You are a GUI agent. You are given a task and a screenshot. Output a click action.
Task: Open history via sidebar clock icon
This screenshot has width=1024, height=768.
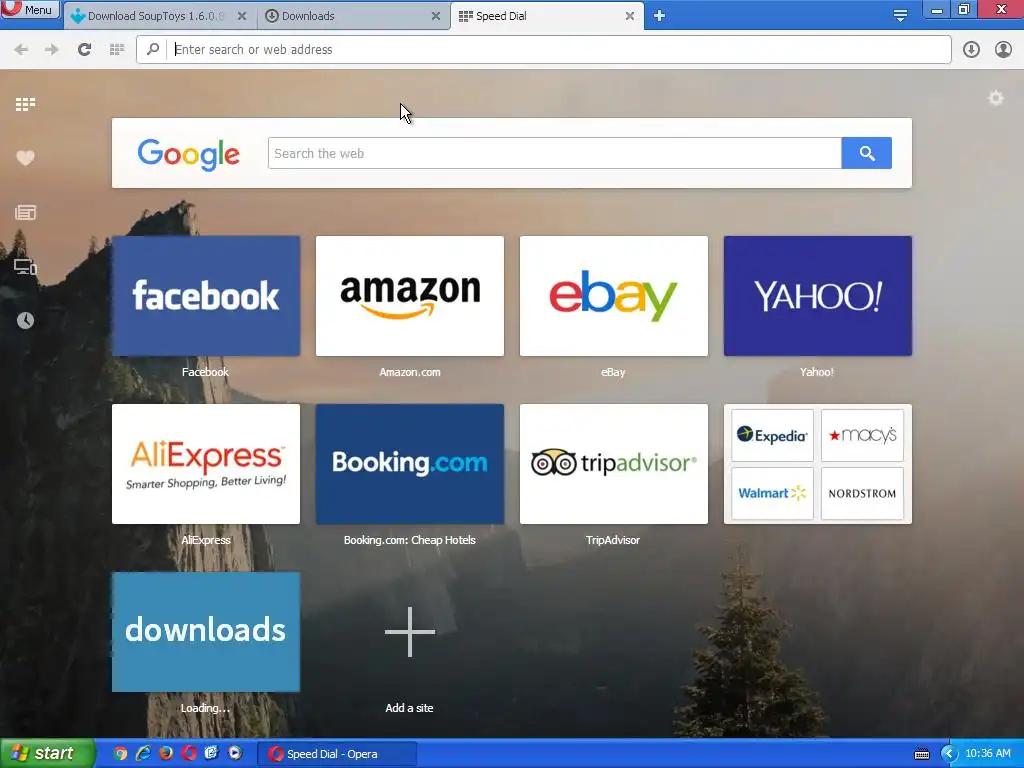pyautogui.click(x=25, y=320)
